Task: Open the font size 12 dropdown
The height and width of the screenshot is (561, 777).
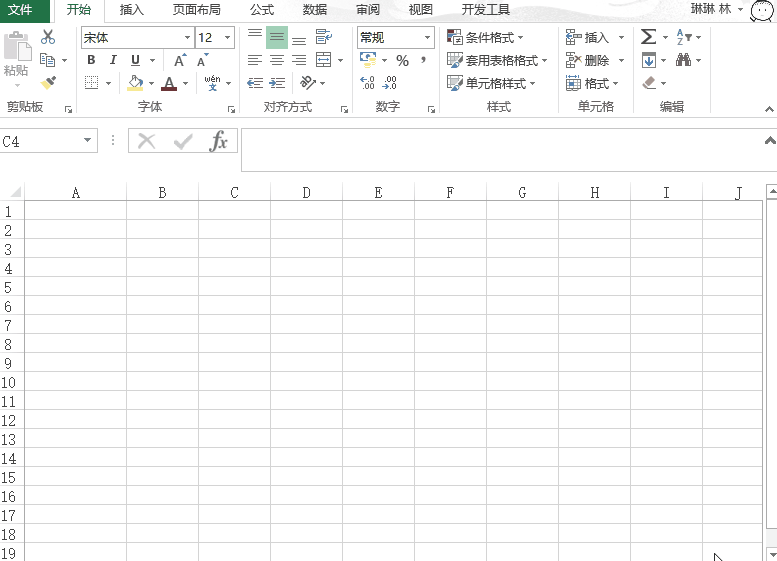Action: (227, 38)
